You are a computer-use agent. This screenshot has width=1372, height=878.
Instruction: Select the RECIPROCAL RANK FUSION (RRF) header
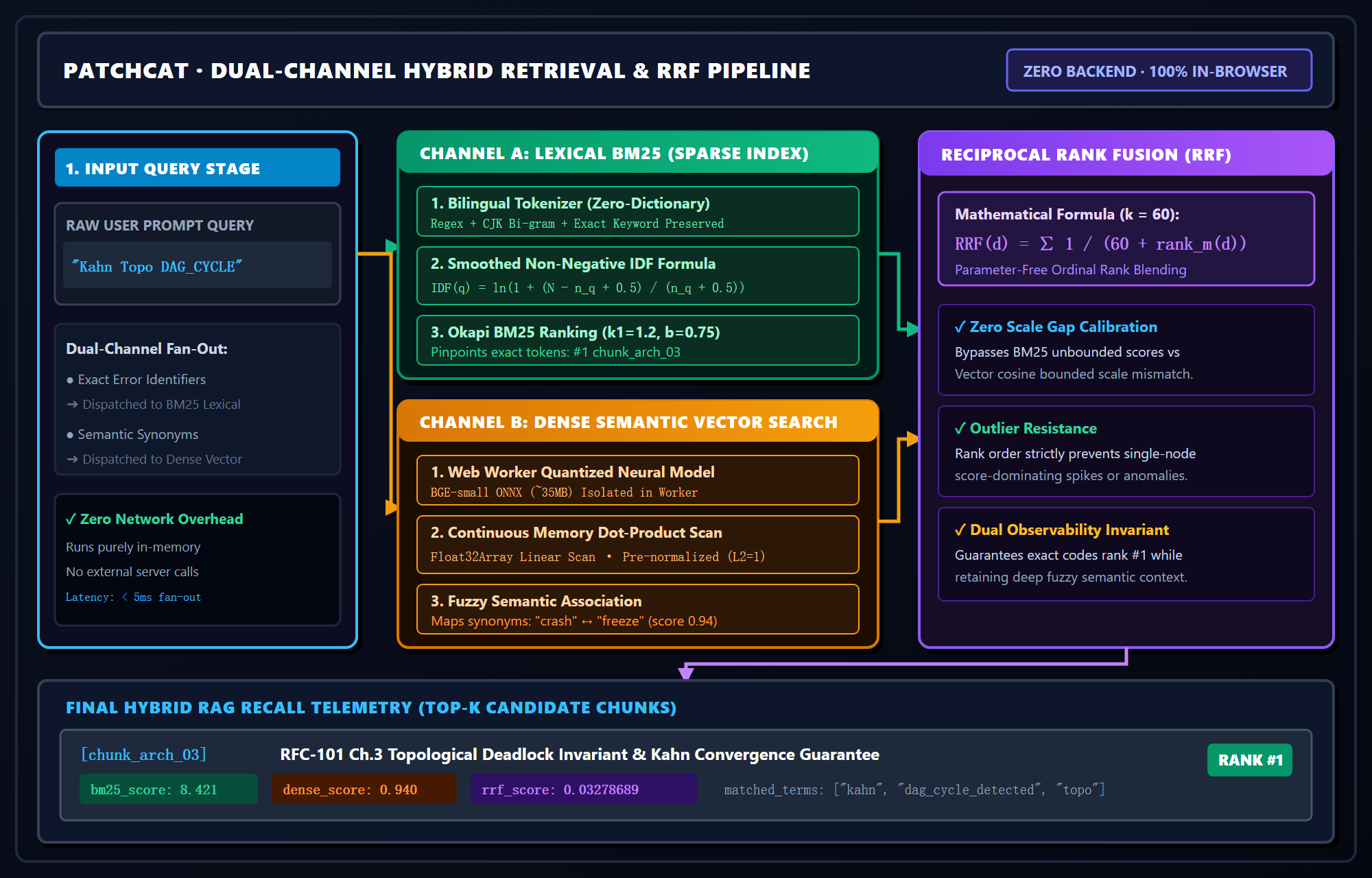tap(1126, 154)
